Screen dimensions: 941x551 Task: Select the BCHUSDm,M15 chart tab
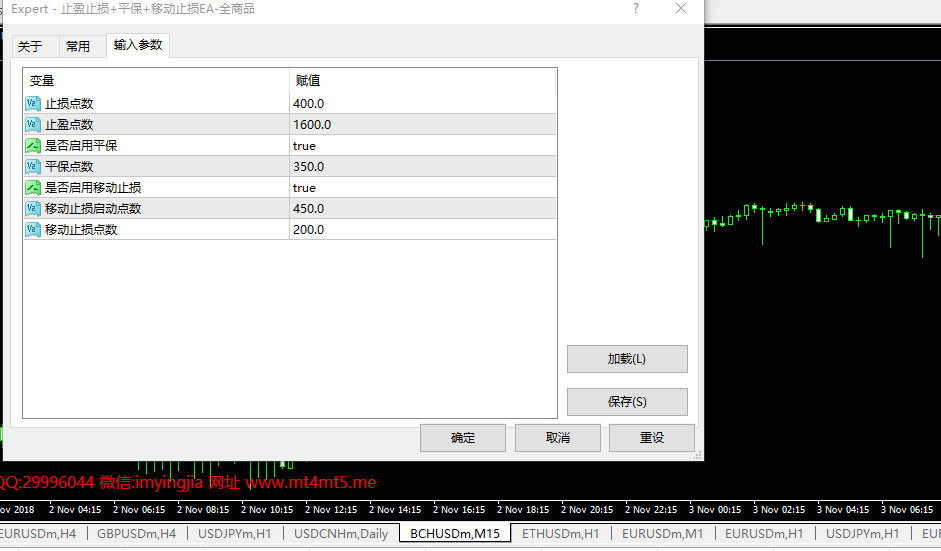[x=455, y=534]
